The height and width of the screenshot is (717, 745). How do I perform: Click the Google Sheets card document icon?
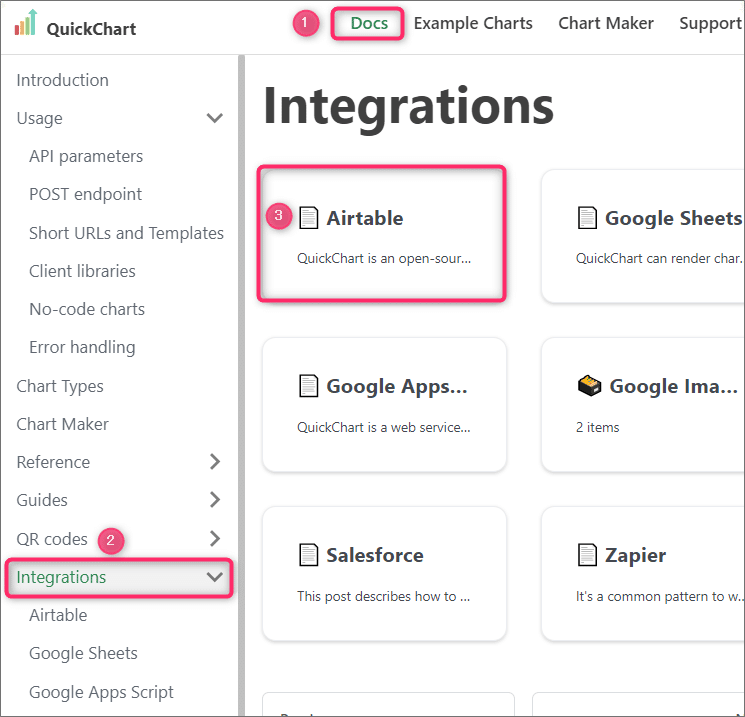tap(587, 218)
